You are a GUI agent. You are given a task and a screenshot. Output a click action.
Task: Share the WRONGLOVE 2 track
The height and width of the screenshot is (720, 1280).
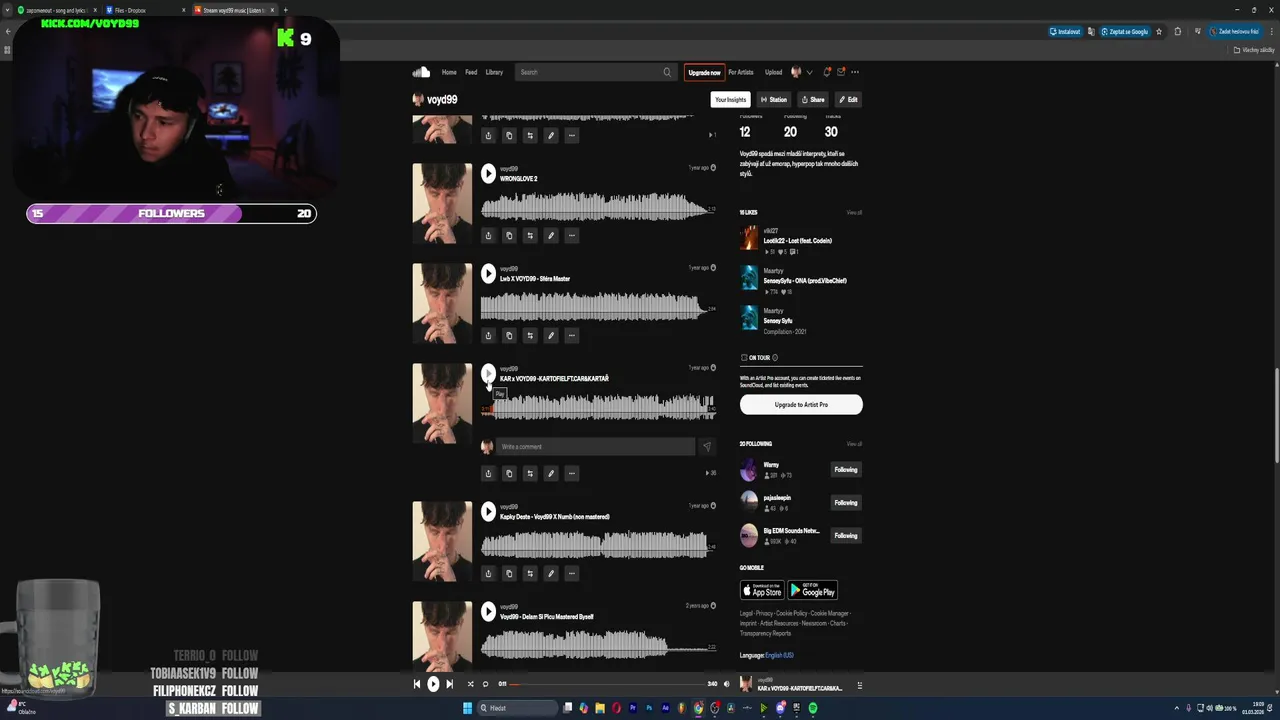[488, 235]
